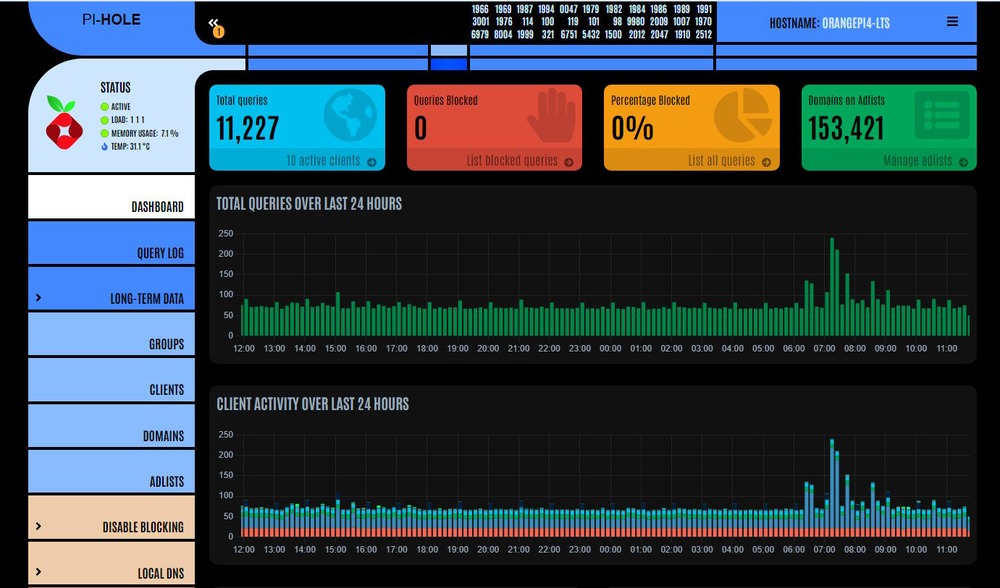Viewport: 1000px width, 588px height.
Task: Click arrow icon beside List blocked queries
Action: (x=568, y=162)
